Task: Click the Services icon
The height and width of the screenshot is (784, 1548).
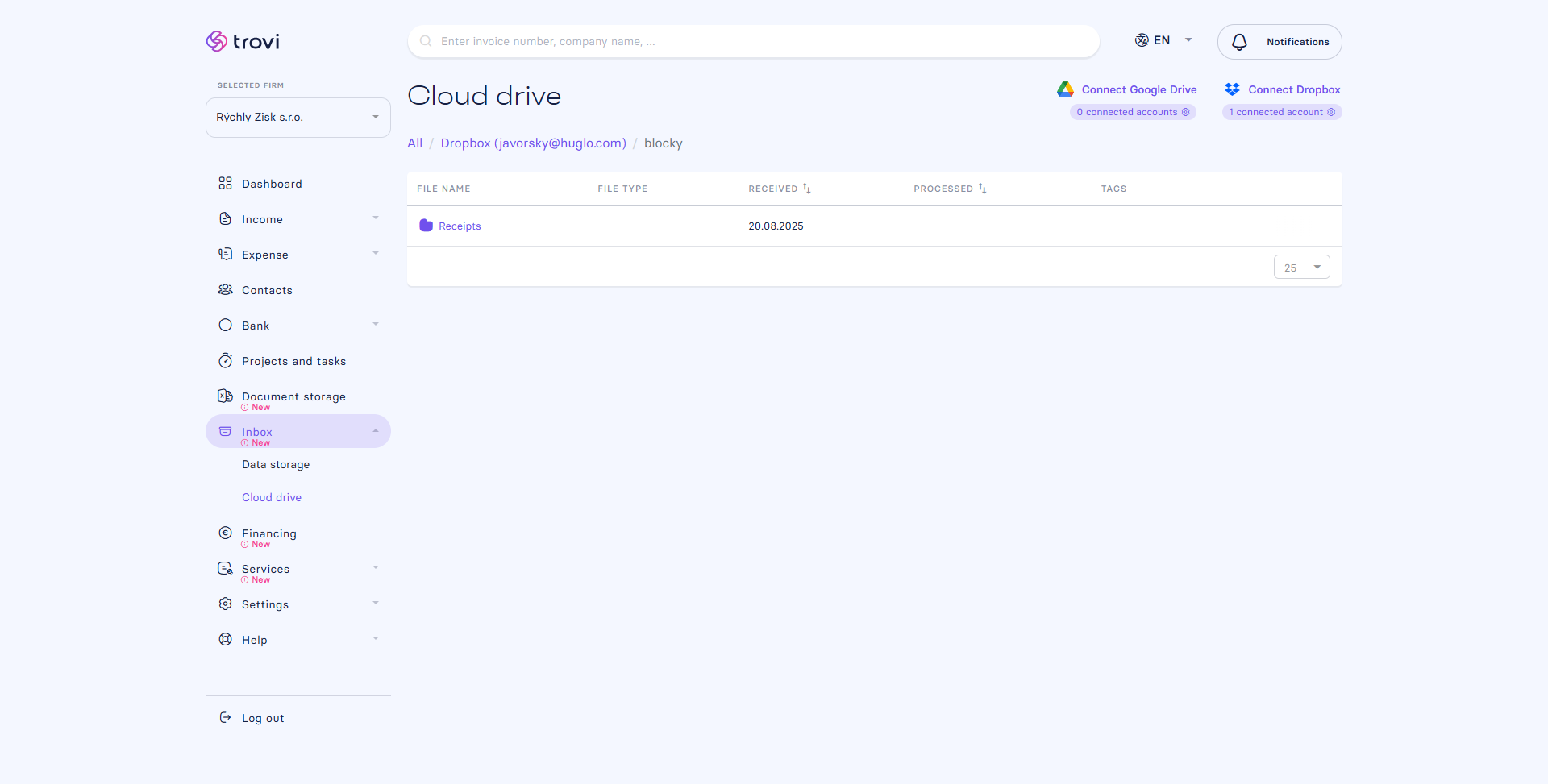Action: click(x=225, y=568)
